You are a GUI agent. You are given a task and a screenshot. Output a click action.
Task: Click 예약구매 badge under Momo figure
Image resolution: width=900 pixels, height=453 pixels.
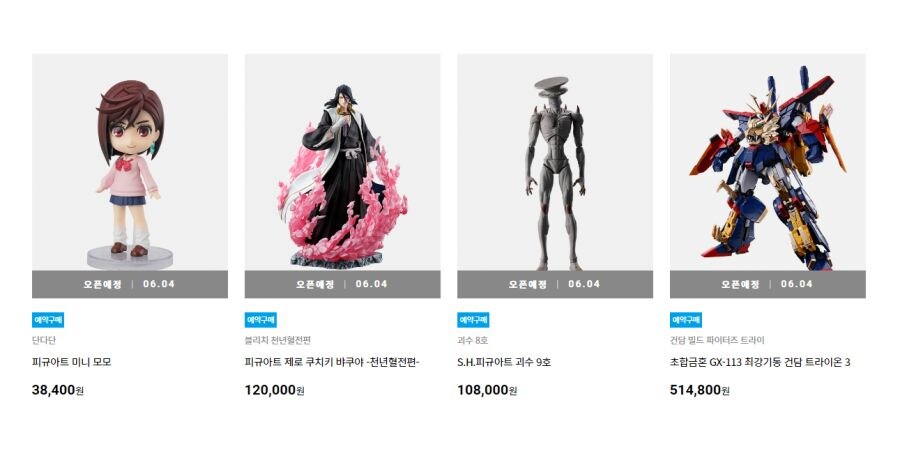(48, 320)
